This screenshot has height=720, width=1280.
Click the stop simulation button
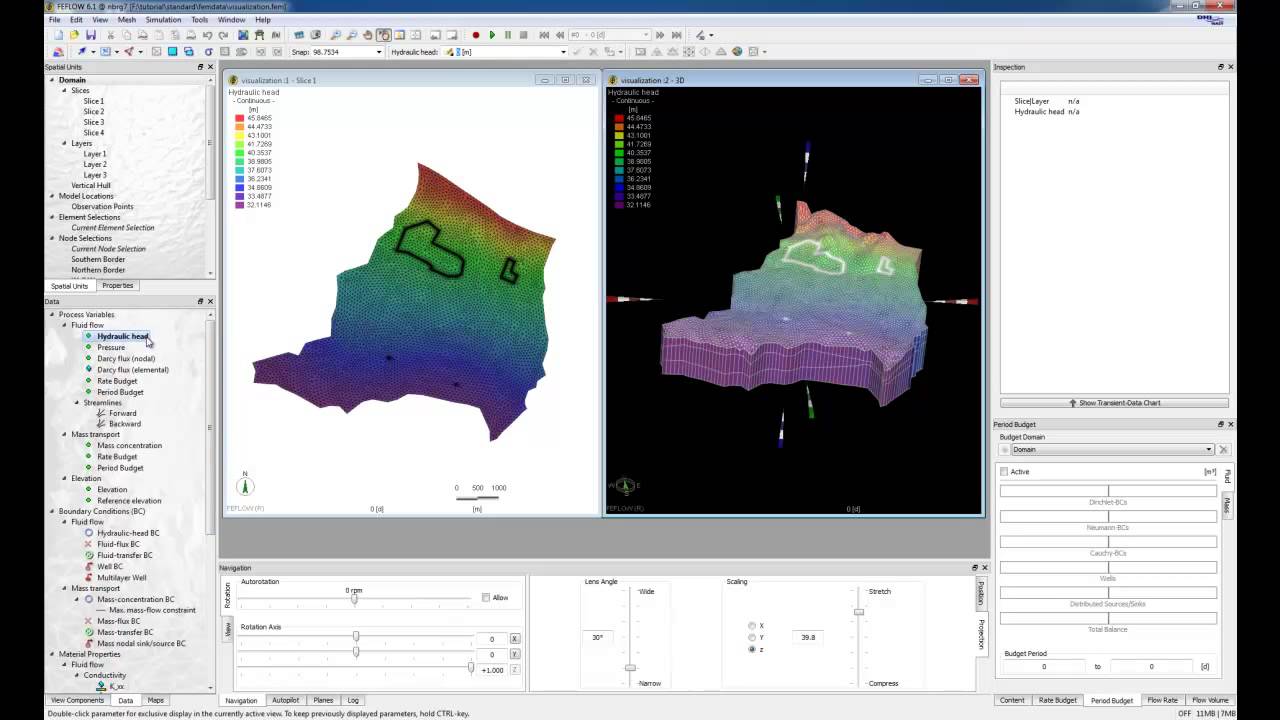click(x=523, y=35)
